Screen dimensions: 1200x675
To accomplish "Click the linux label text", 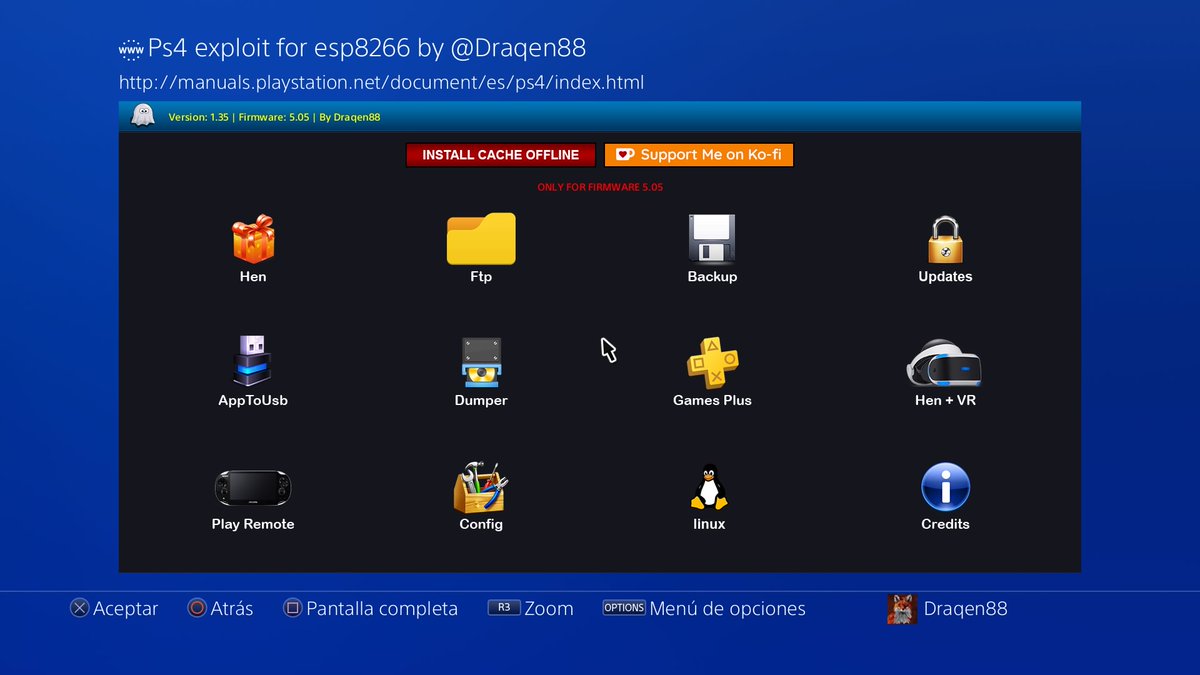I will [709, 524].
